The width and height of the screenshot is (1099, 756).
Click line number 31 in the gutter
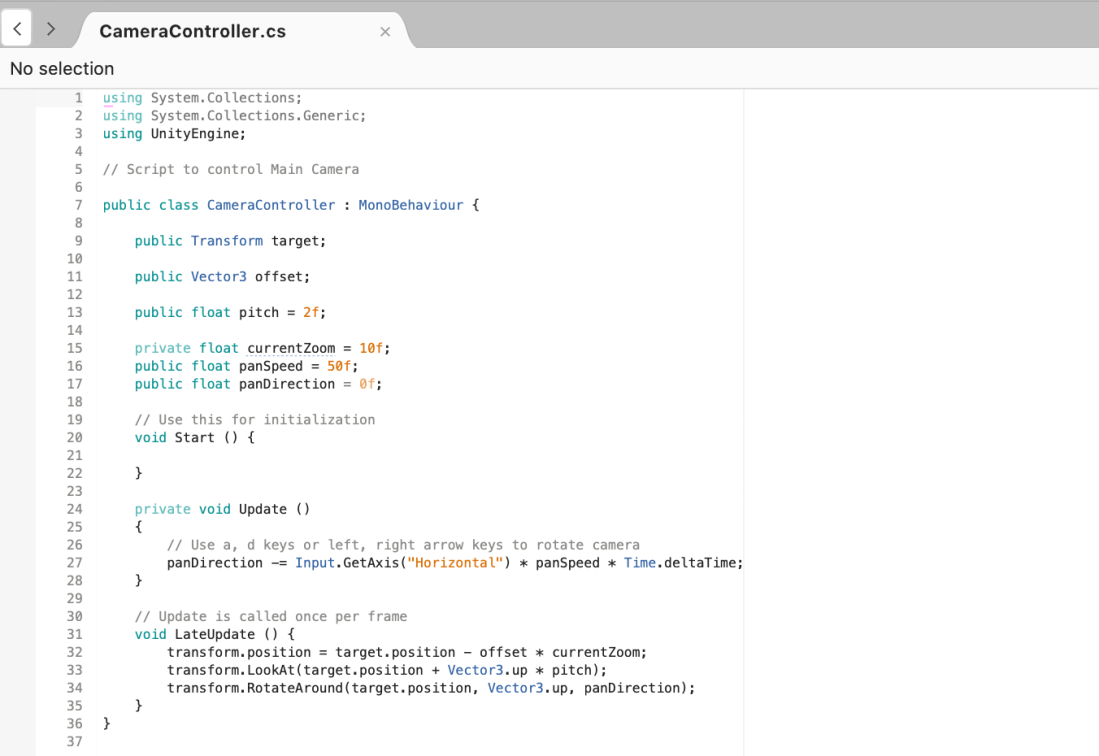75,634
